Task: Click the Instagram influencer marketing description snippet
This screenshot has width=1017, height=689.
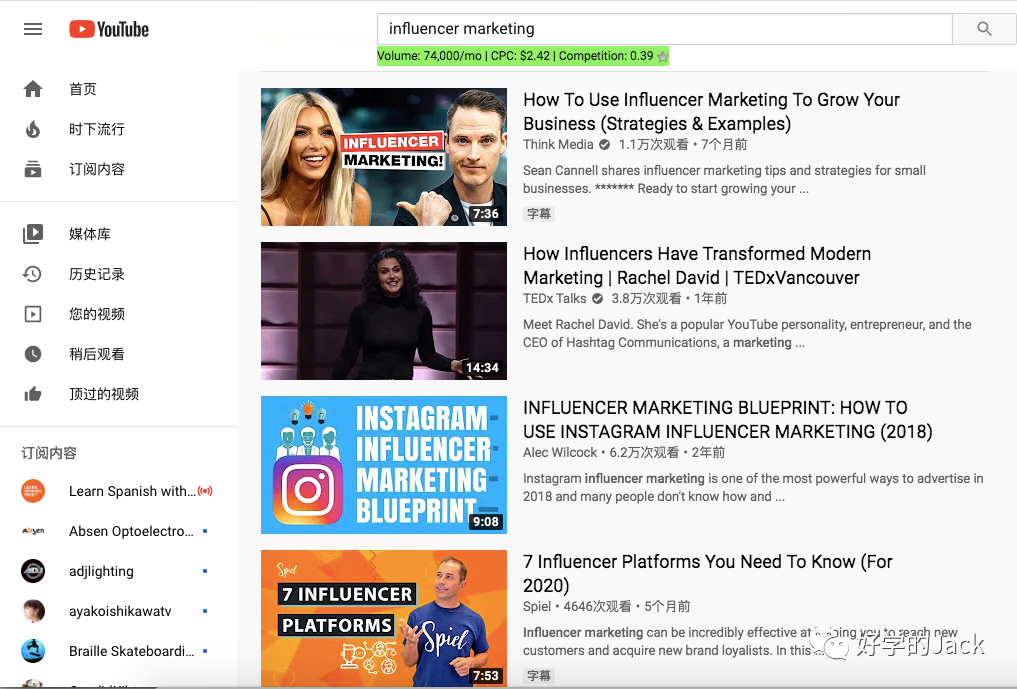Action: tap(753, 487)
